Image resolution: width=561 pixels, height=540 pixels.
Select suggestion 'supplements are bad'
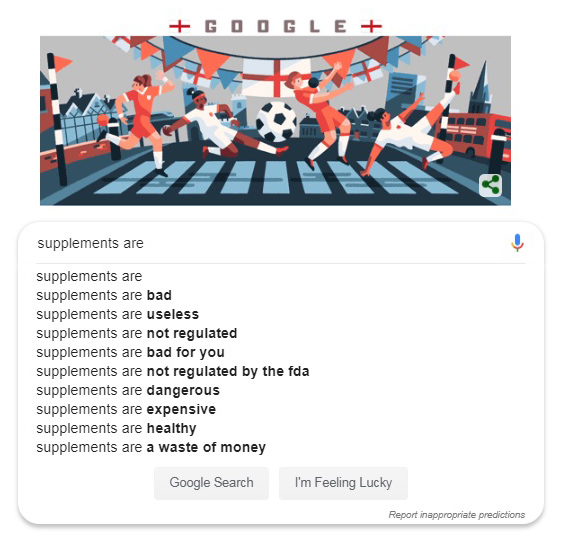point(104,295)
